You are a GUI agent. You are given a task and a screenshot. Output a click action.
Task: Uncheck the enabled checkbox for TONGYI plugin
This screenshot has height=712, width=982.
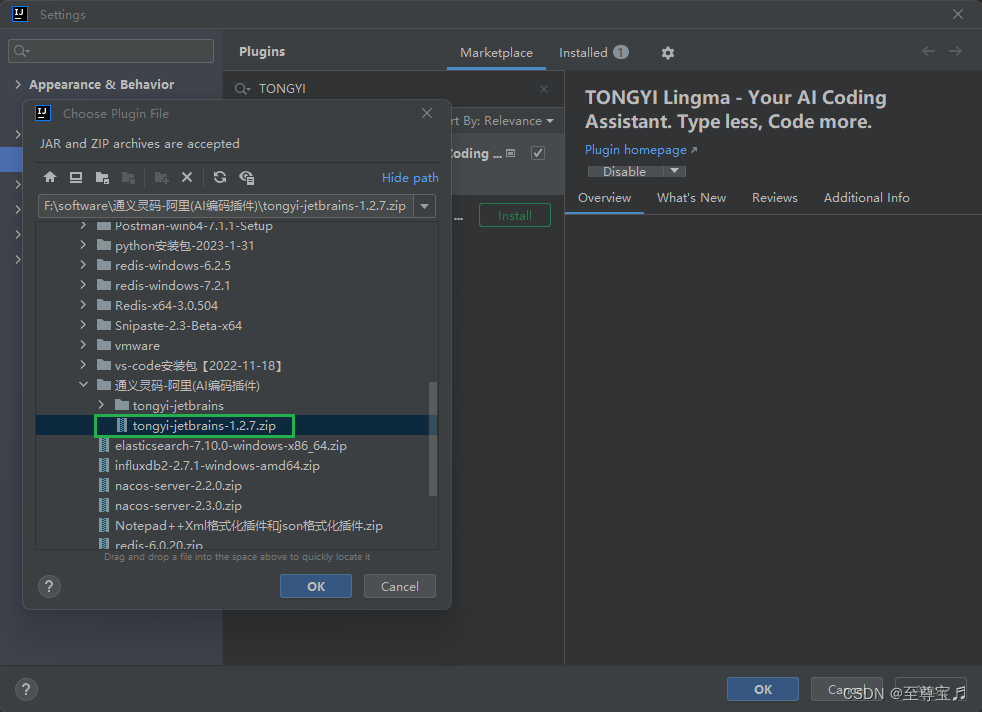click(x=538, y=153)
